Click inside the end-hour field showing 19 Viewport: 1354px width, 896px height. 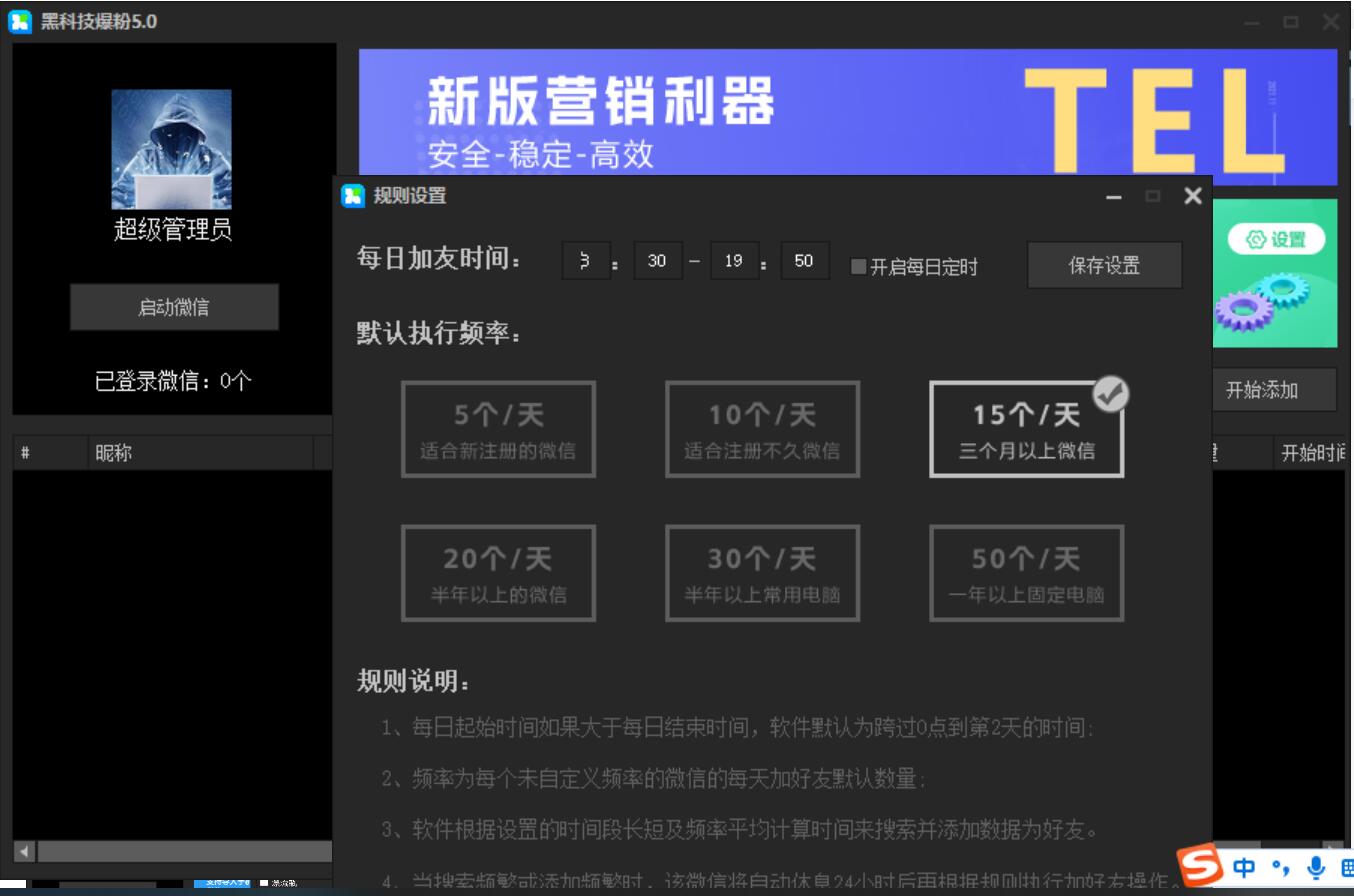(x=734, y=261)
